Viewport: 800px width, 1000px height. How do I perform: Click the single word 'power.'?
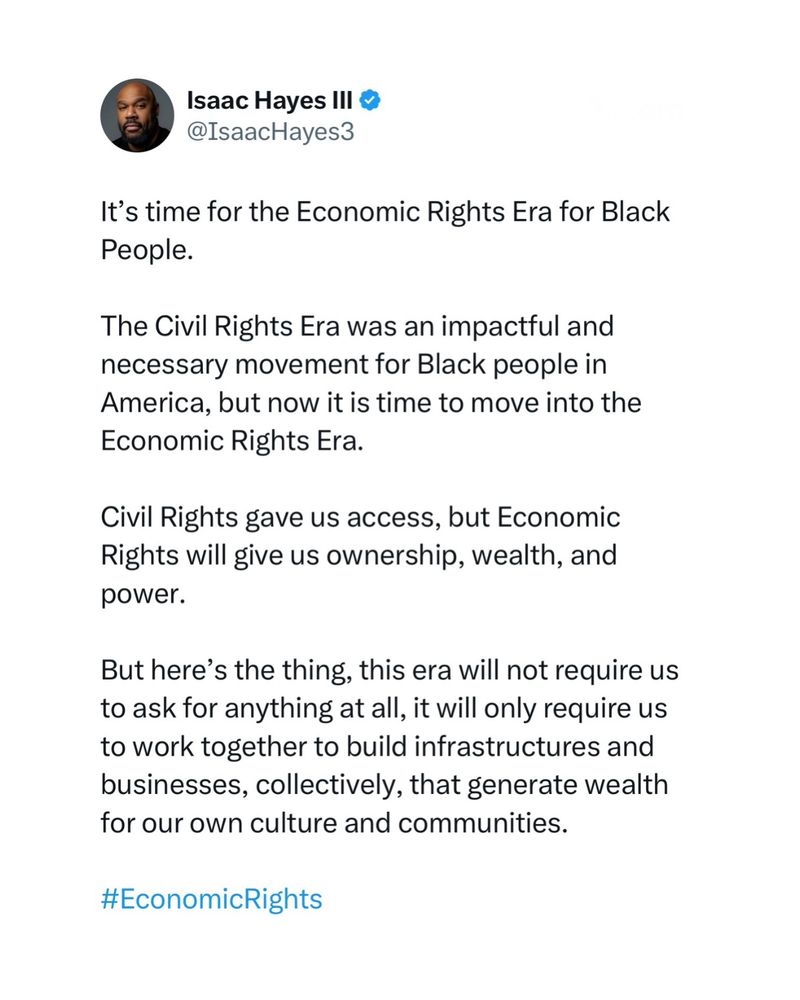pos(143,594)
